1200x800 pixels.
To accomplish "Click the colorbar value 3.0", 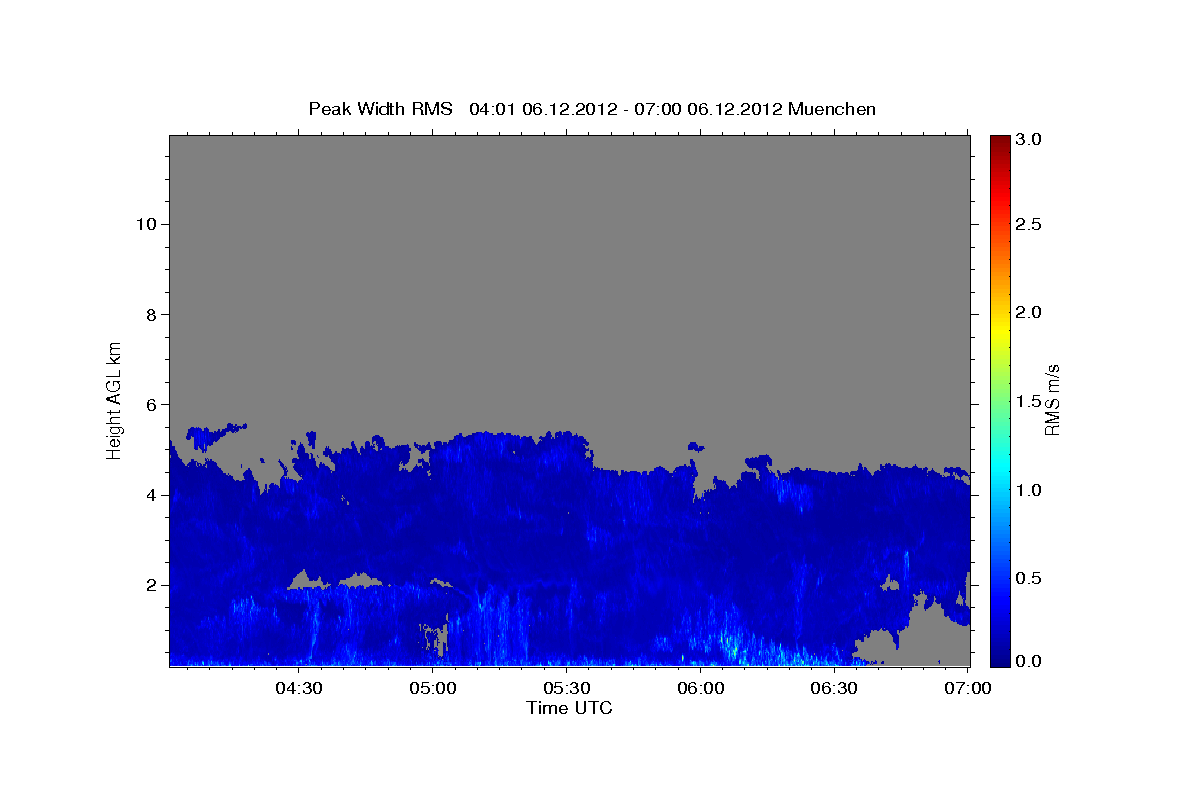I will [1030, 139].
